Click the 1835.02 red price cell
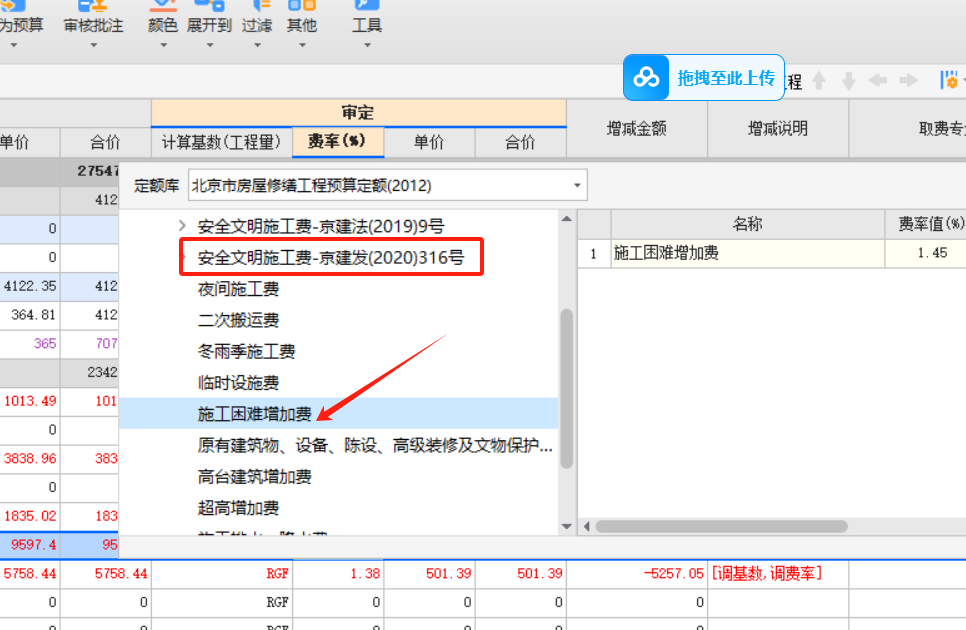 pos(30,515)
